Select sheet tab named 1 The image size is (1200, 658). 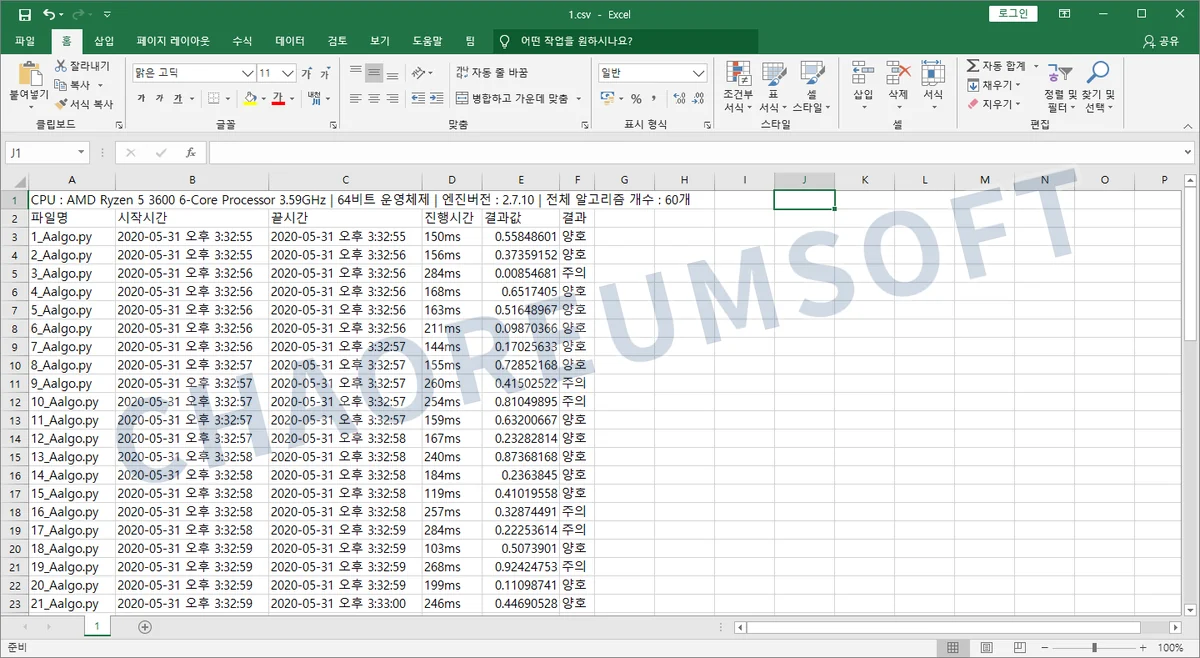97,627
